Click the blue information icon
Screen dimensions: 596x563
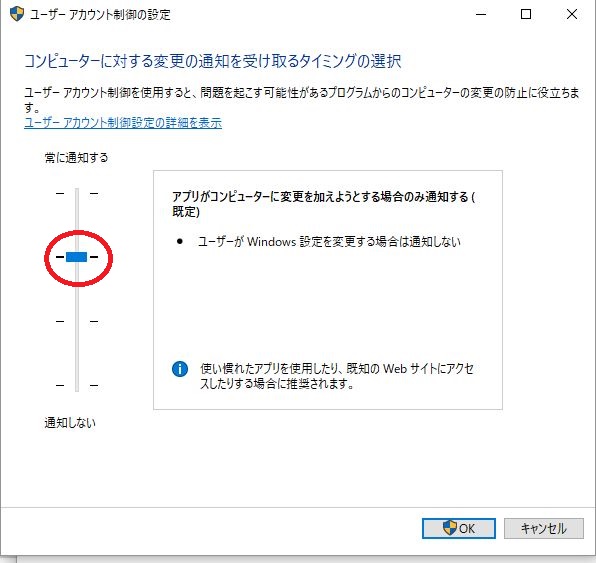180,369
